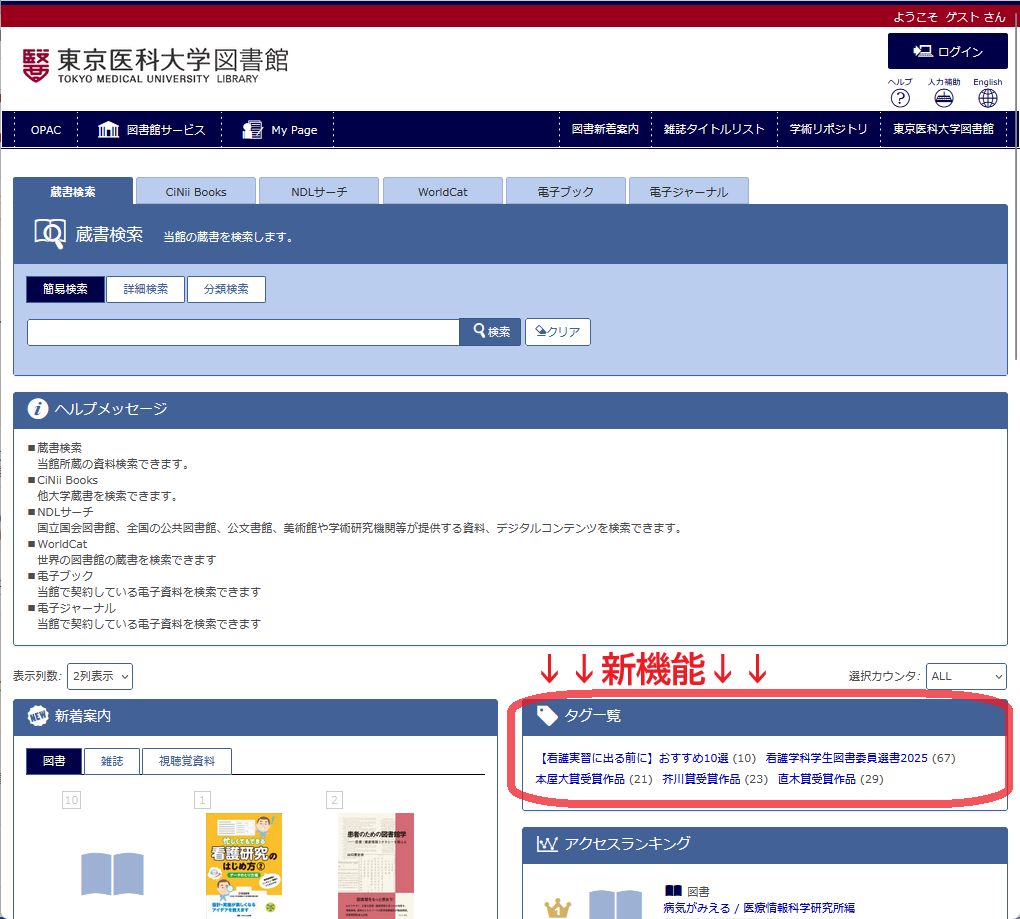Open the 芥川賞受賞作品 tag link
Image resolution: width=1020 pixels, height=919 pixels.
701,779
